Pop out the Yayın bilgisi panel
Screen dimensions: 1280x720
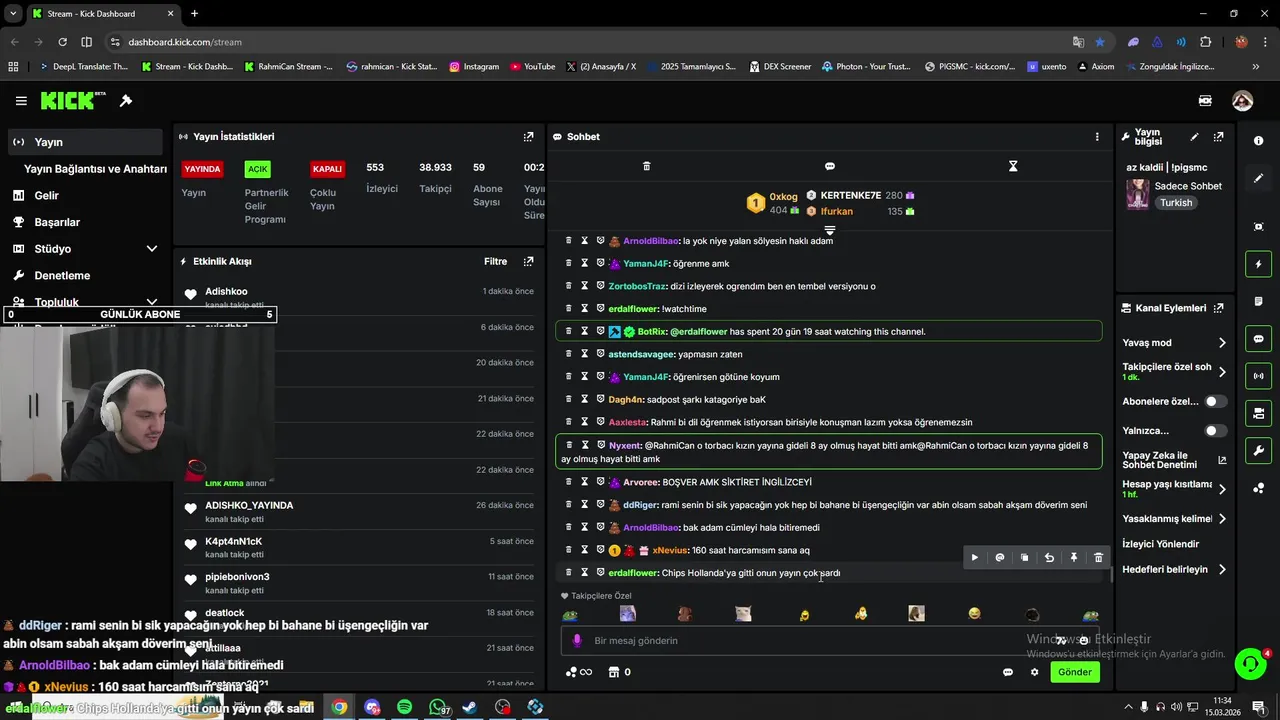(x=1218, y=137)
